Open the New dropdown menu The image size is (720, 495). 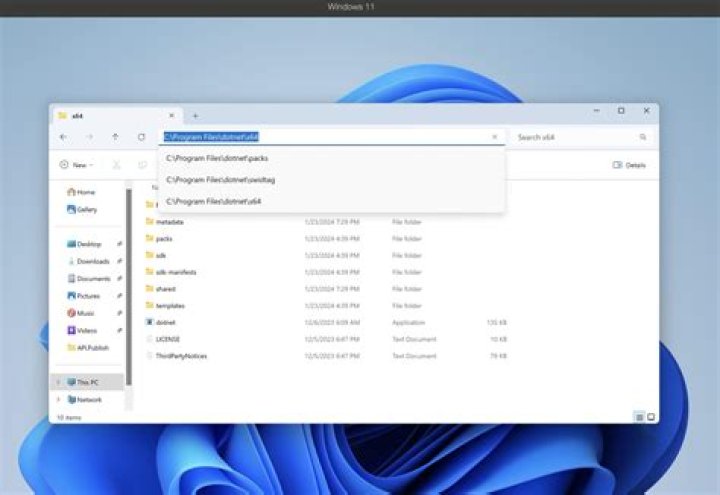[77, 165]
